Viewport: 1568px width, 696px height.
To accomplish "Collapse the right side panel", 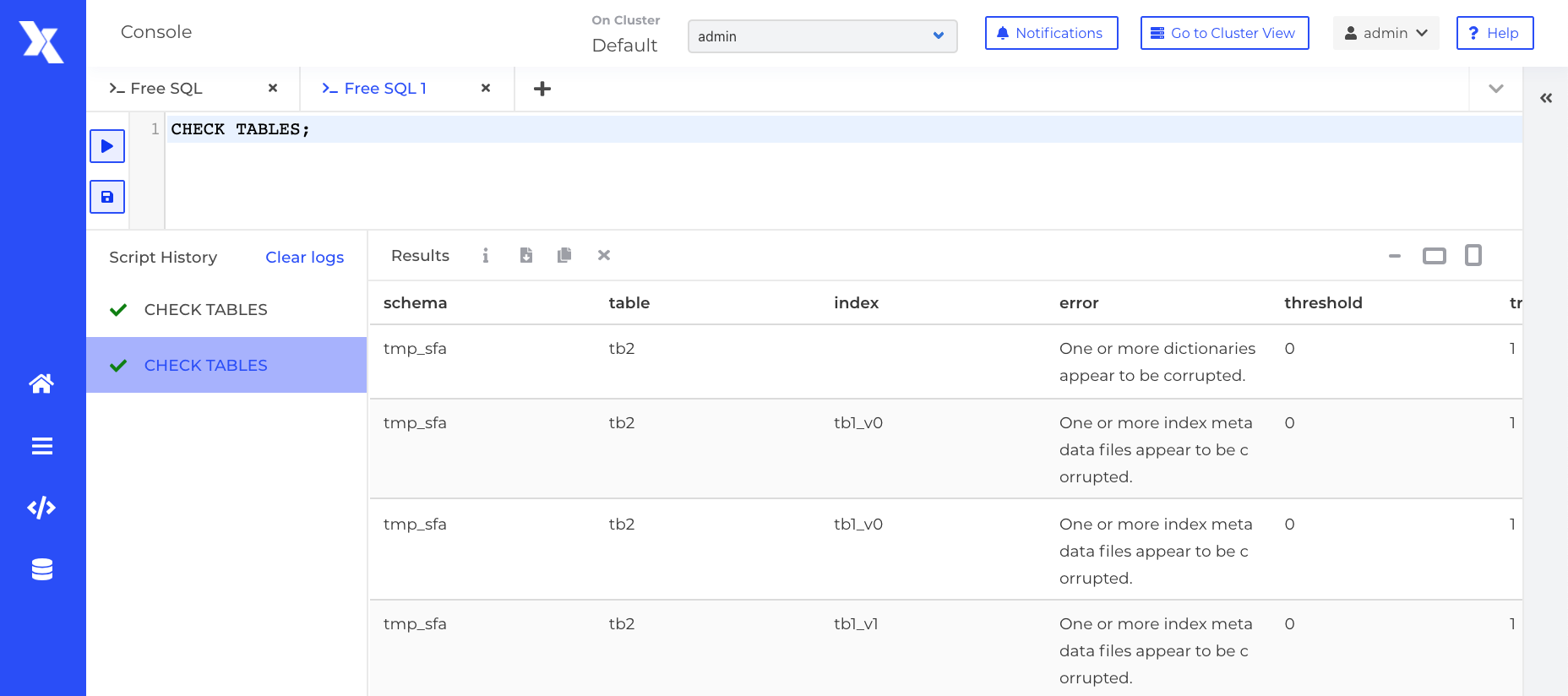I will [1545, 98].
